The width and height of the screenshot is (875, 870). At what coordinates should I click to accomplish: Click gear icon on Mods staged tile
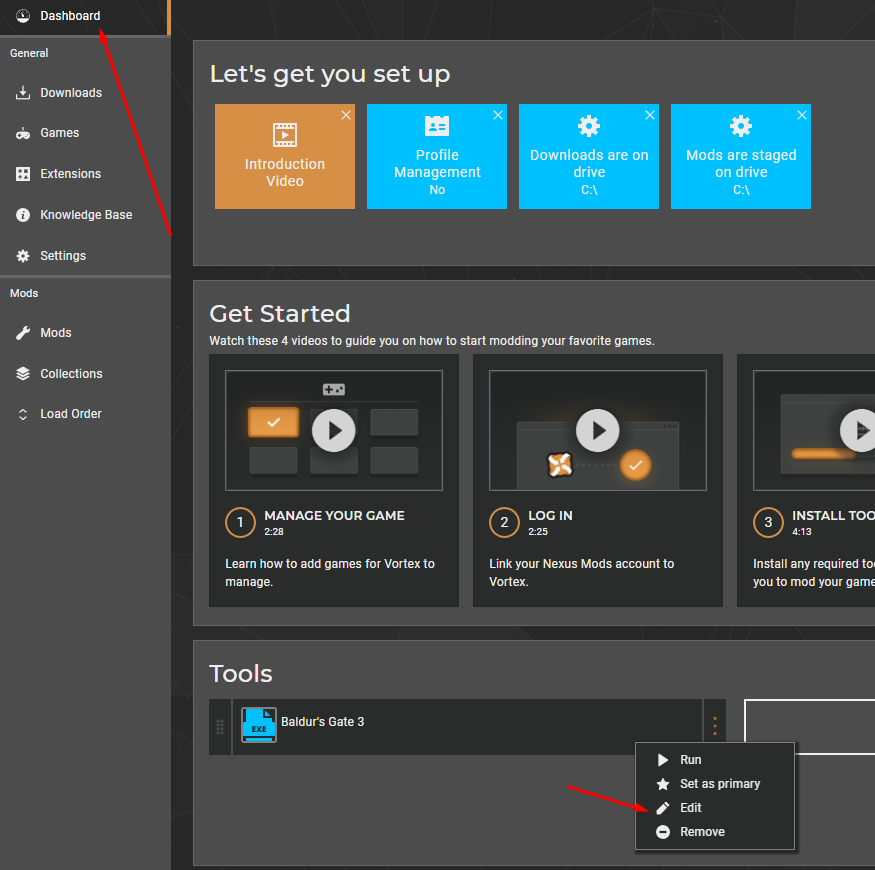click(741, 126)
